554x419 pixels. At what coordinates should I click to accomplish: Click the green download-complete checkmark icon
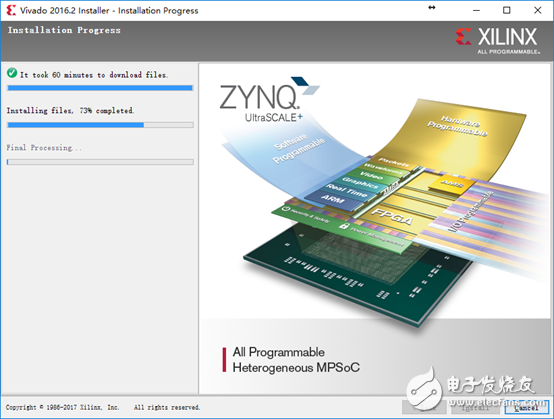coord(12,73)
